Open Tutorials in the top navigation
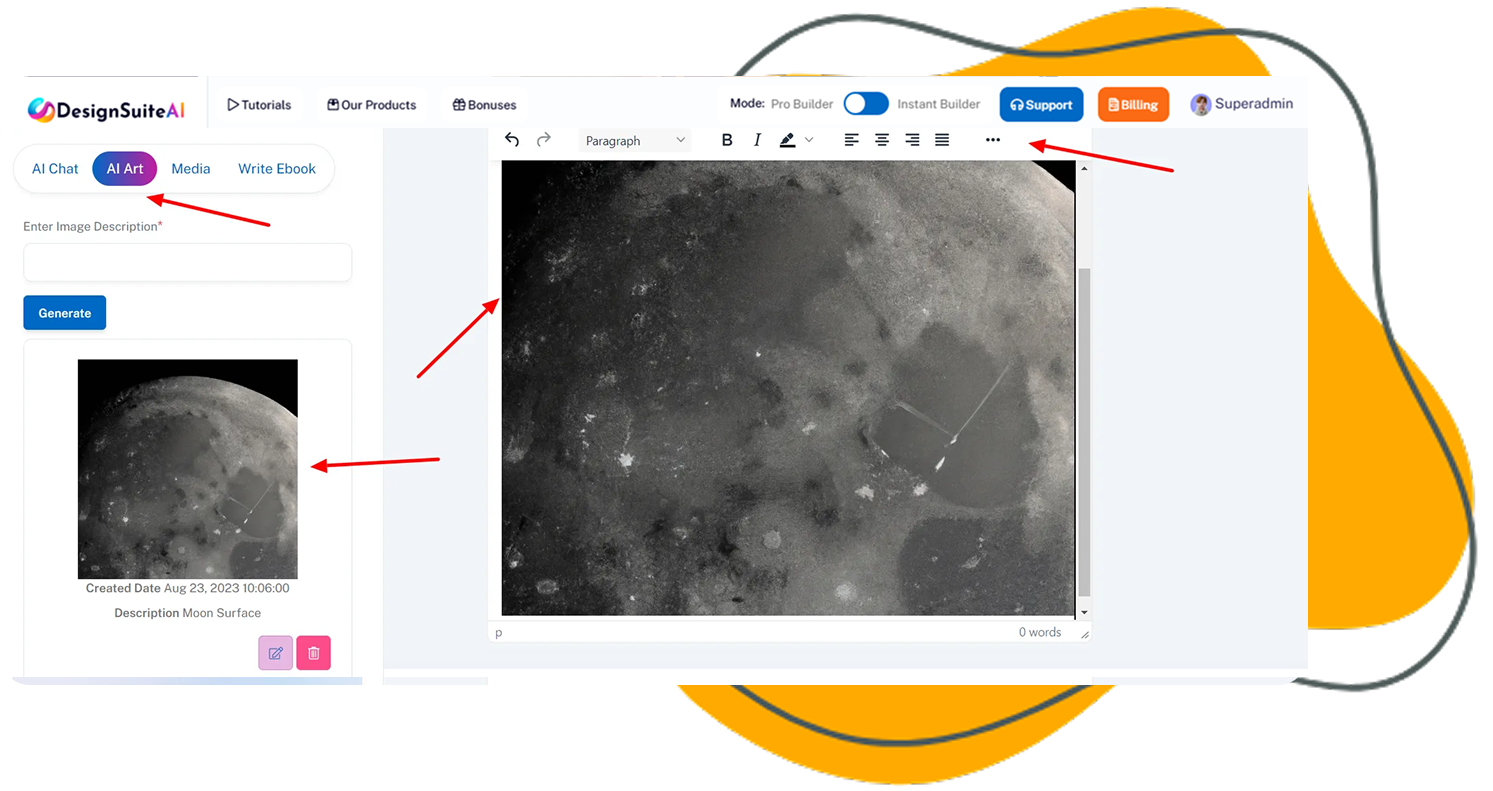The width and height of the screenshot is (1493, 791). (x=259, y=105)
